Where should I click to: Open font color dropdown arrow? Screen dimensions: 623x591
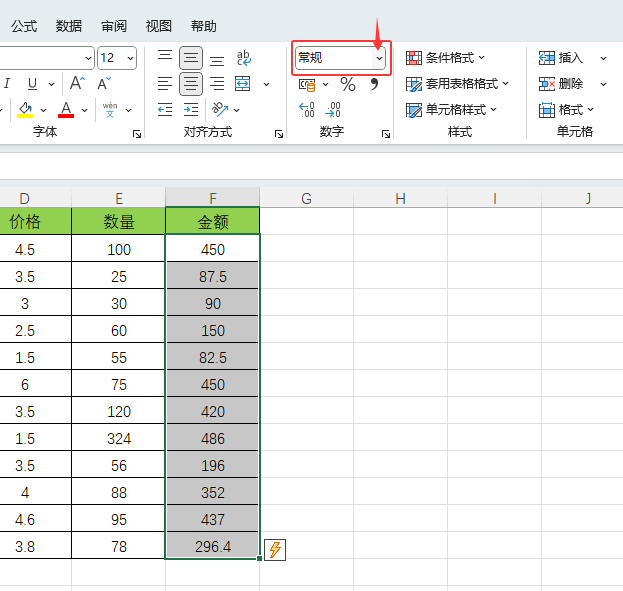click(x=84, y=110)
